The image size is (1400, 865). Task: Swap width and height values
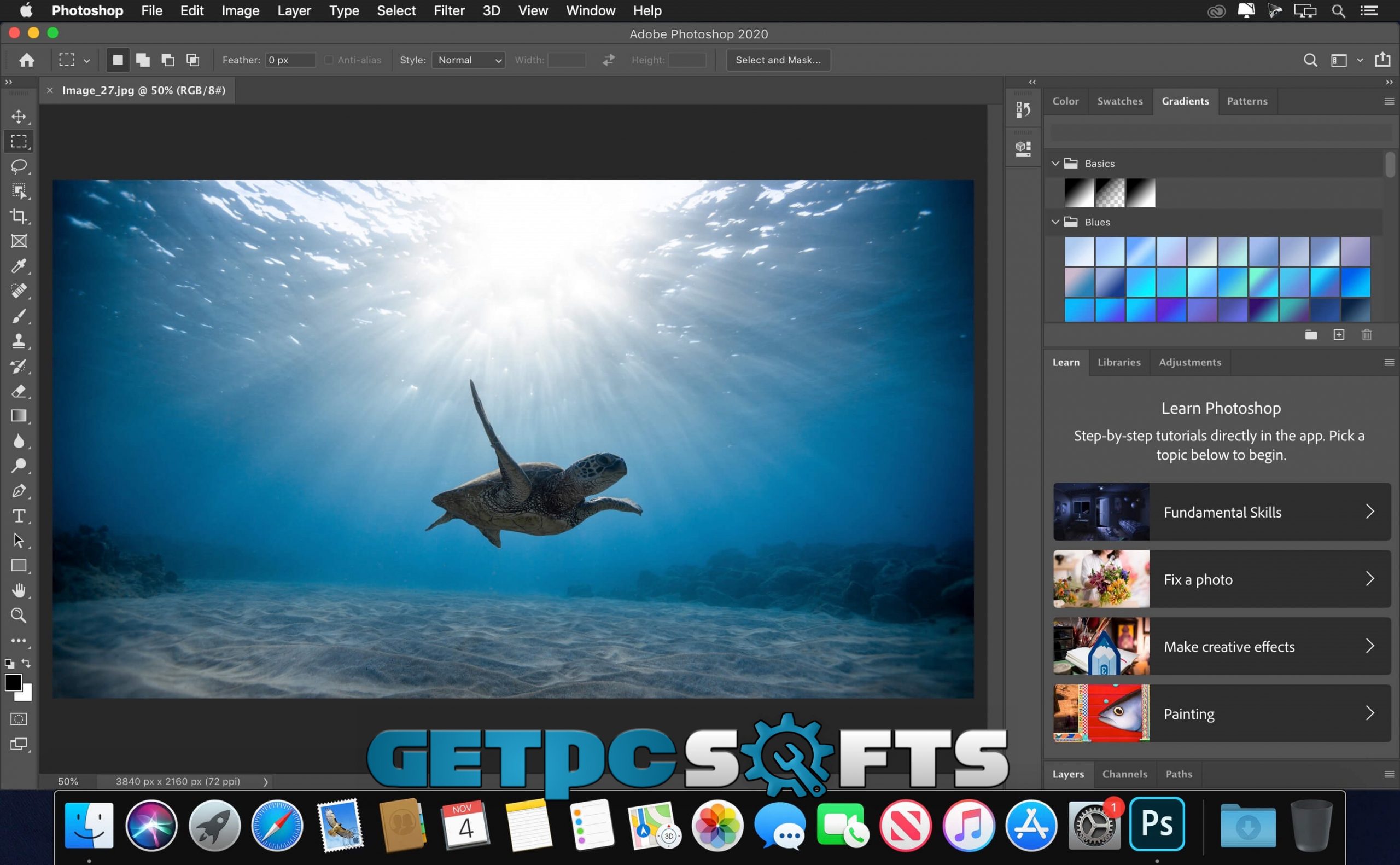[x=609, y=60]
